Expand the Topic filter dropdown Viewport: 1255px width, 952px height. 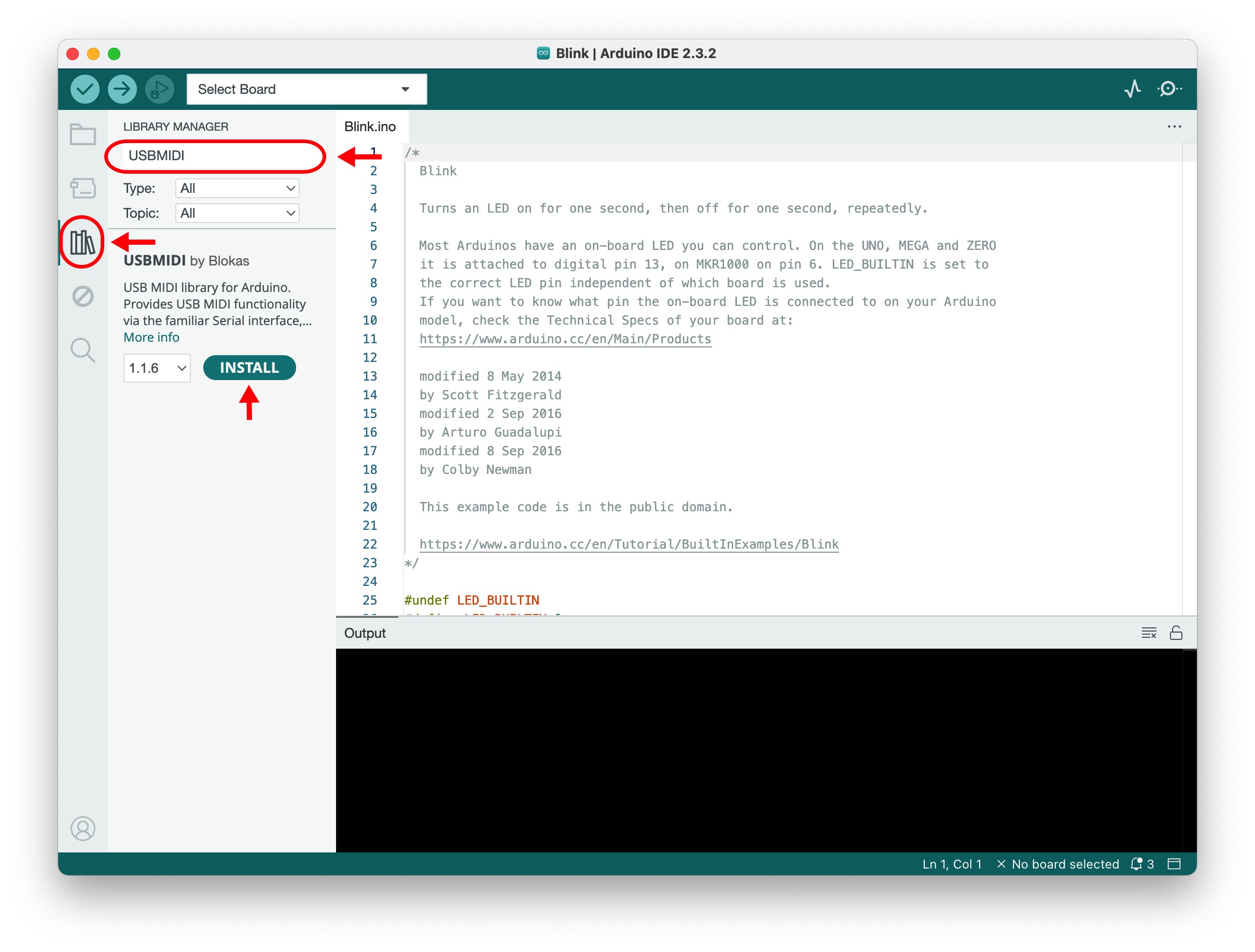click(x=237, y=213)
